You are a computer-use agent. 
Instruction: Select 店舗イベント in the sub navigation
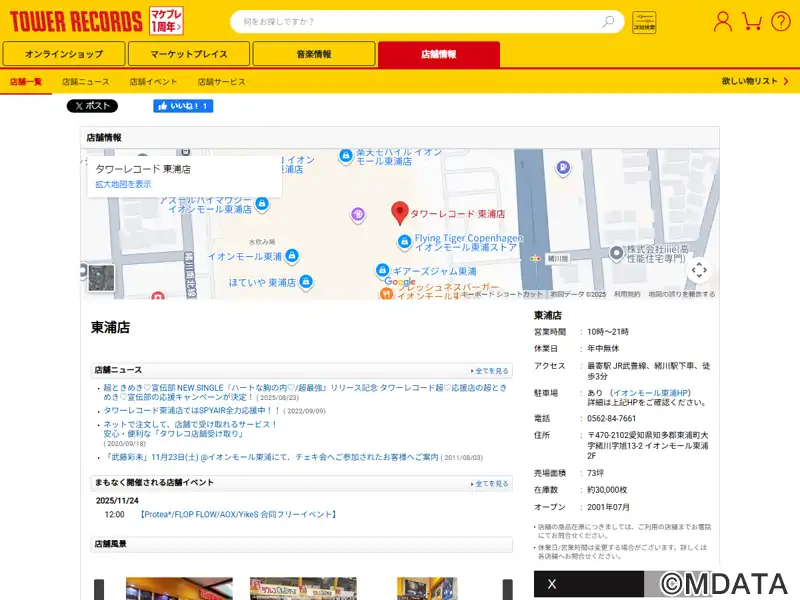click(x=153, y=81)
